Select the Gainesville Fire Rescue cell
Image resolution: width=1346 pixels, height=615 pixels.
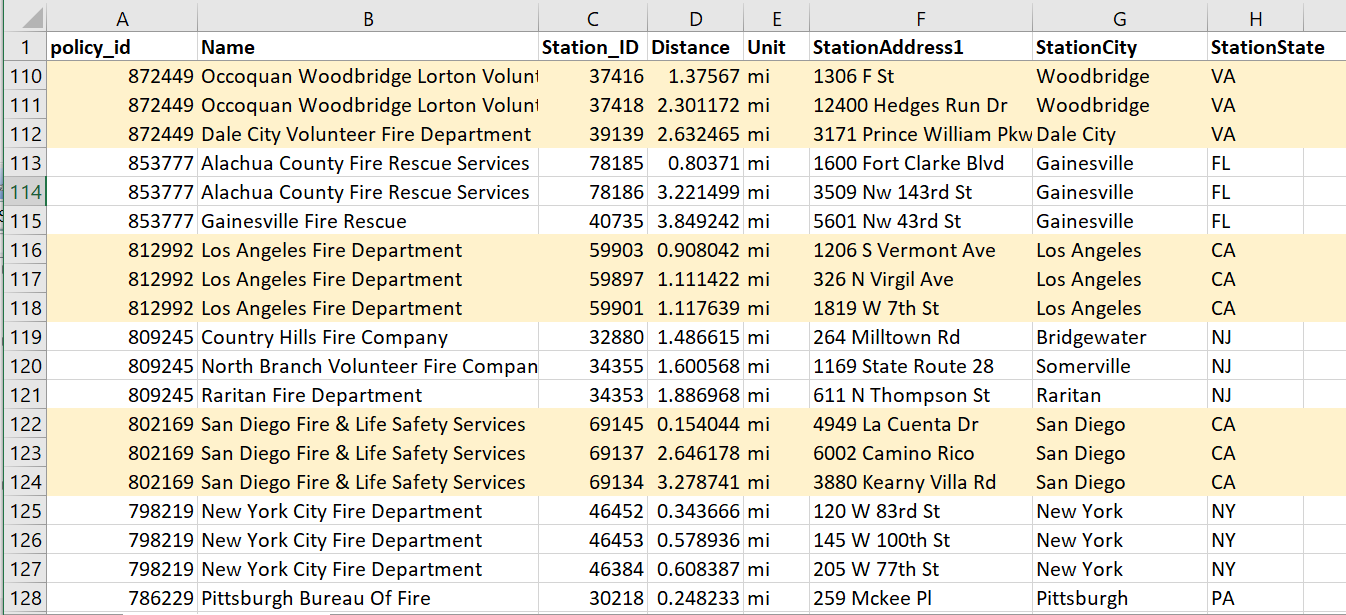point(368,221)
